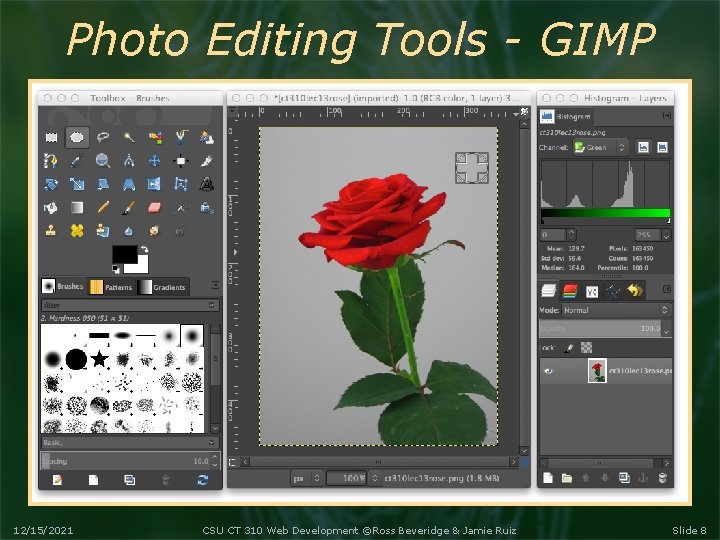Select the Select by Color tool
720x540 pixels.
(155, 137)
